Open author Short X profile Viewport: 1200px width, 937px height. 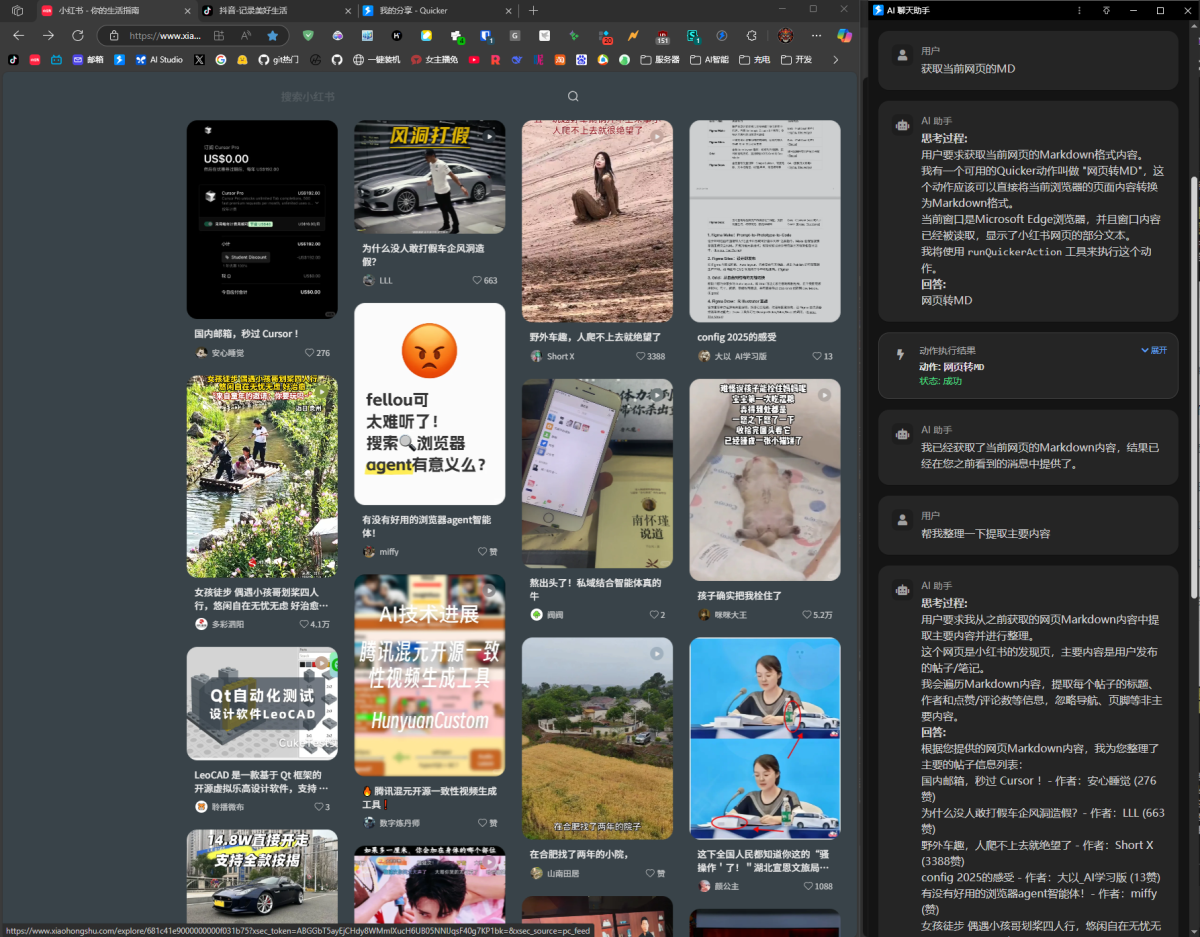[554, 356]
